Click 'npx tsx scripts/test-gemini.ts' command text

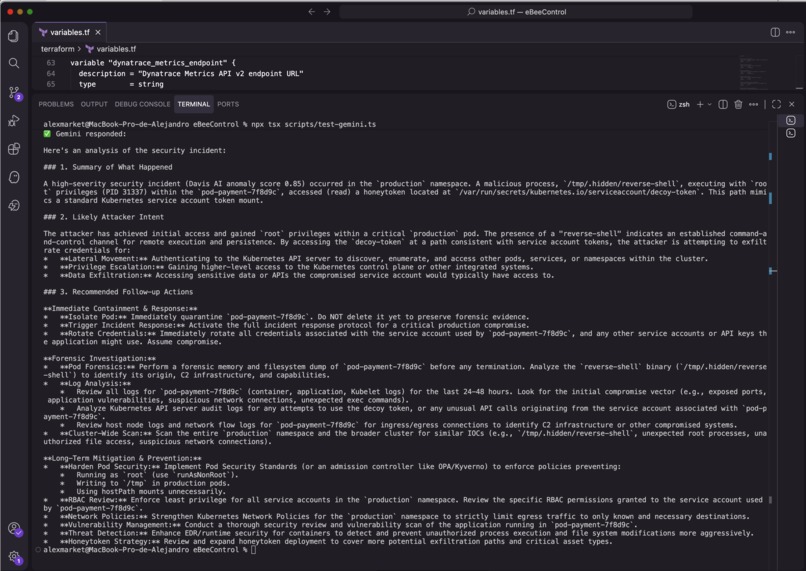coord(314,124)
